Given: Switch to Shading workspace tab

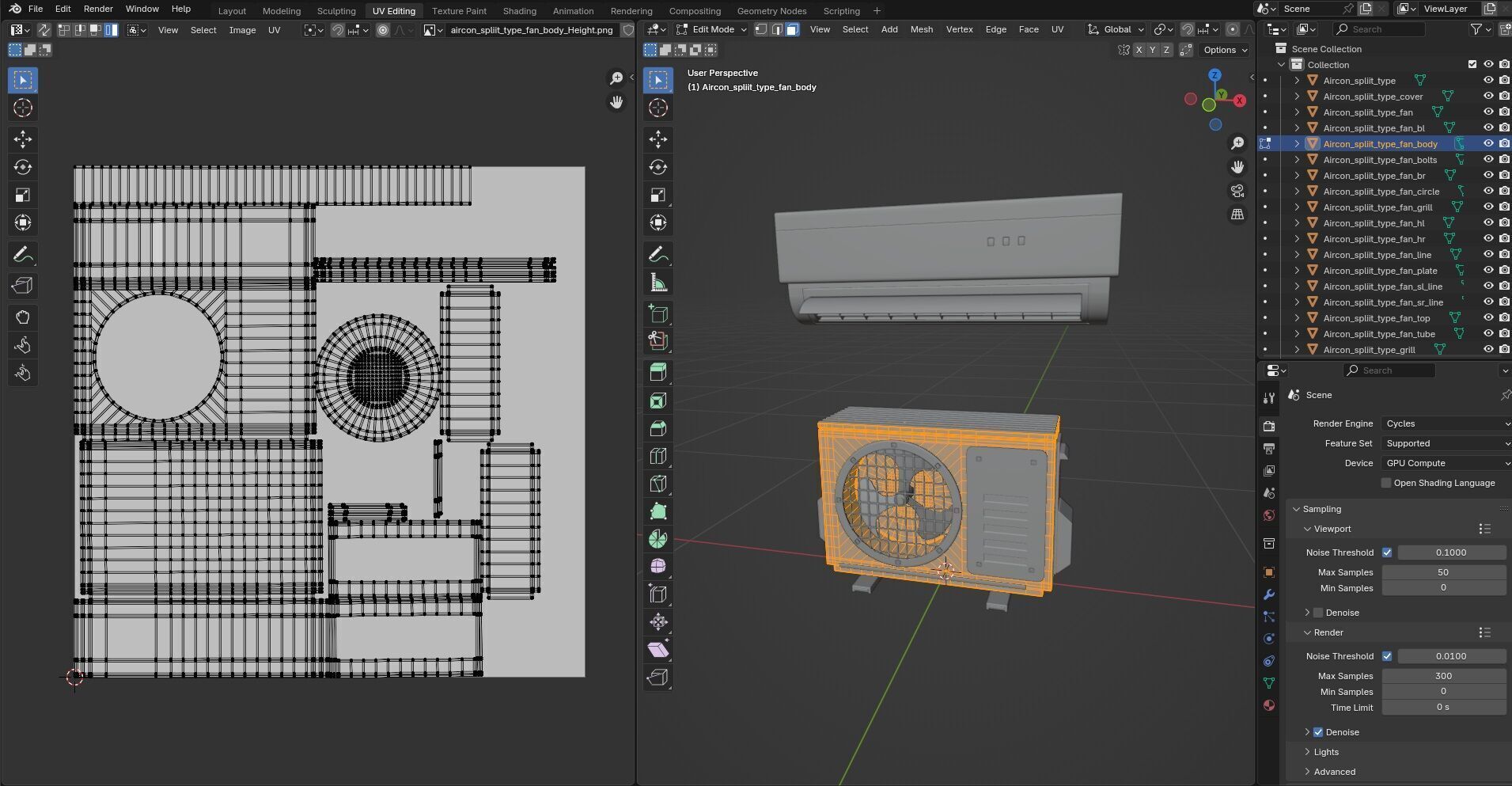Looking at the screenshot, I should [x=519, y=11].
